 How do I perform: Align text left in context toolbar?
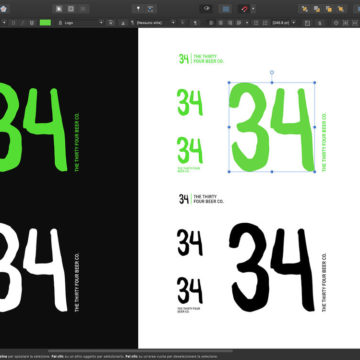click(x=211, y=23)
